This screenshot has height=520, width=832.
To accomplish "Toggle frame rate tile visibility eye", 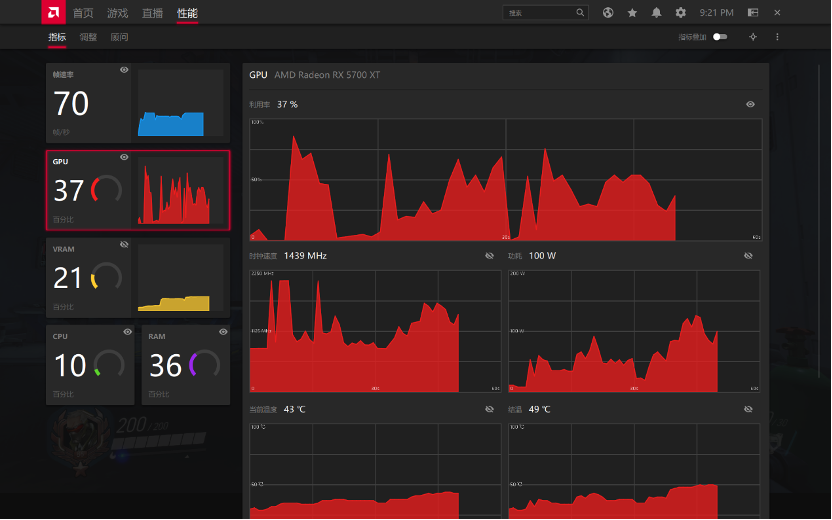I will click(124, 70).
